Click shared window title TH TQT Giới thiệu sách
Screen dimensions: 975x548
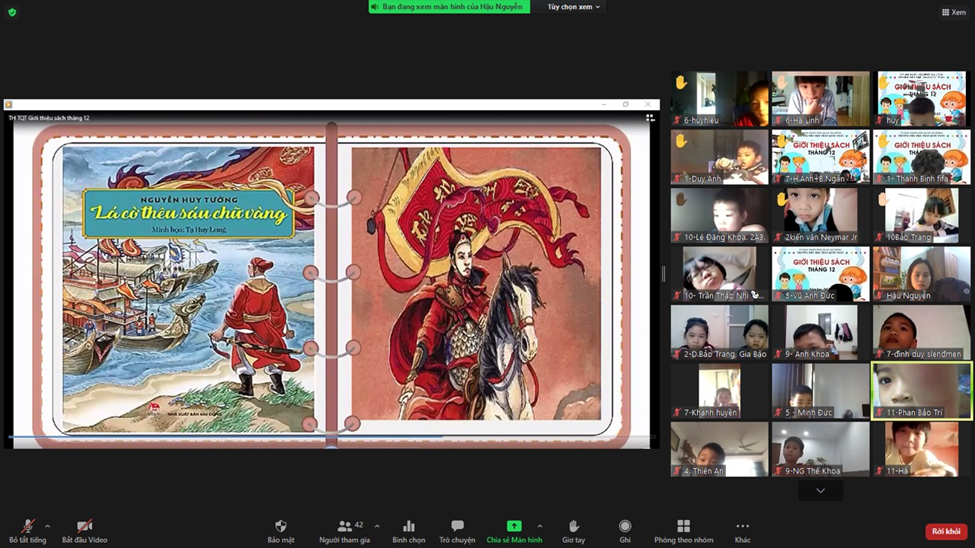pos(49,118)
